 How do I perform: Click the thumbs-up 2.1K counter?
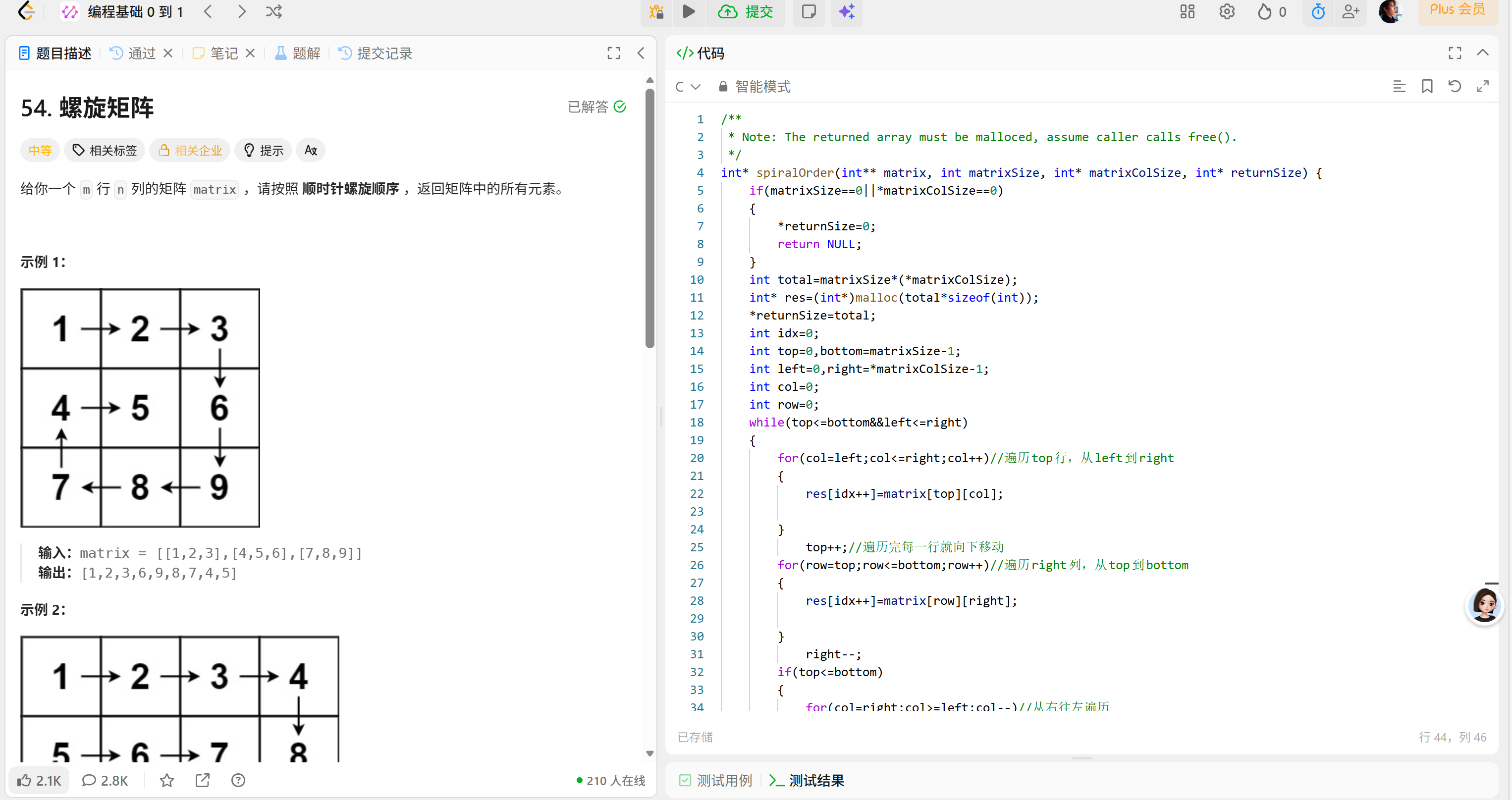39,781
